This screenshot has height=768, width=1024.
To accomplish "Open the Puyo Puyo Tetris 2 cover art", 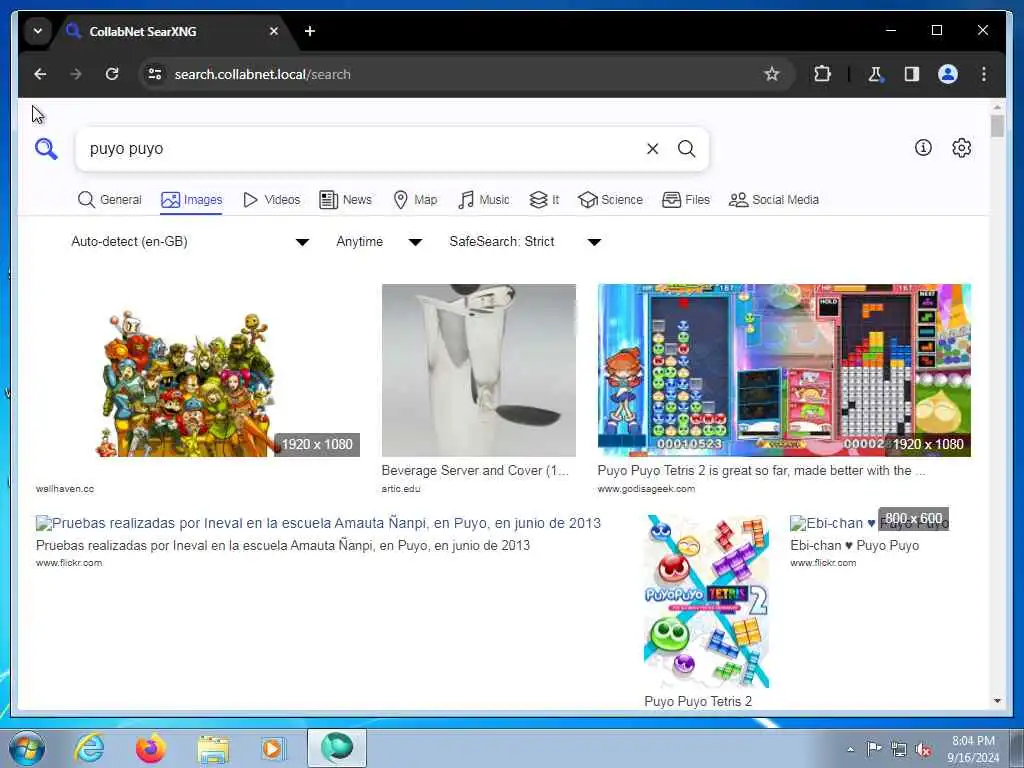I will [706, 601].
